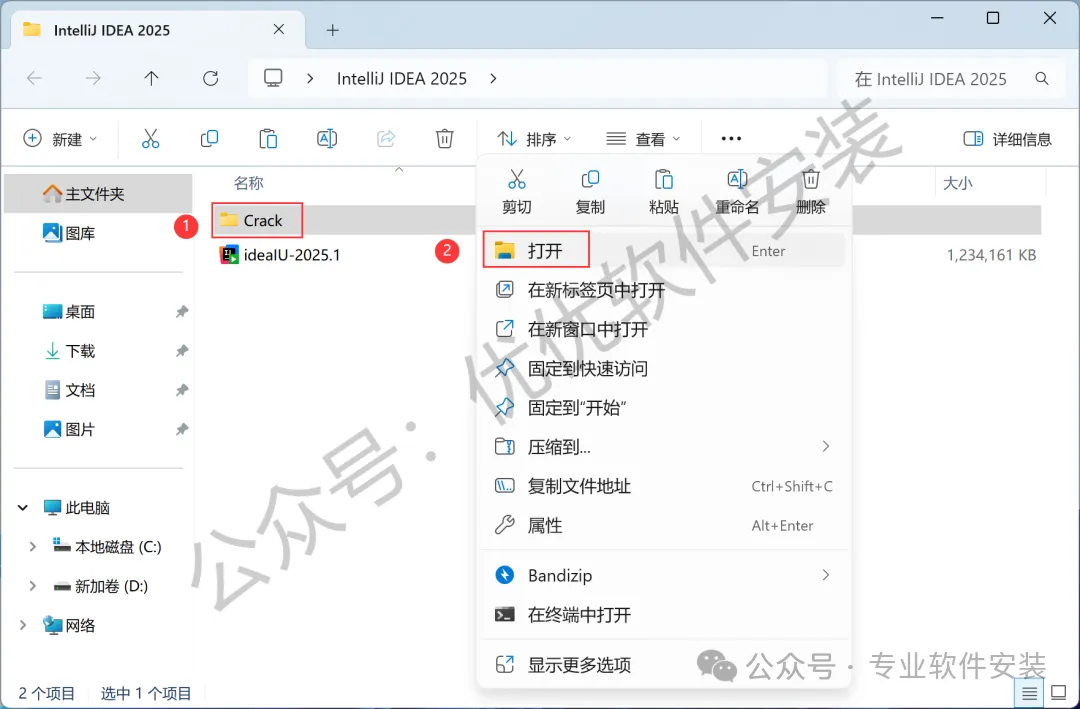This screenshot has width=1080, height=709.
Task: Click the Copy icon in the toolbar
Action: pos(209,138)
